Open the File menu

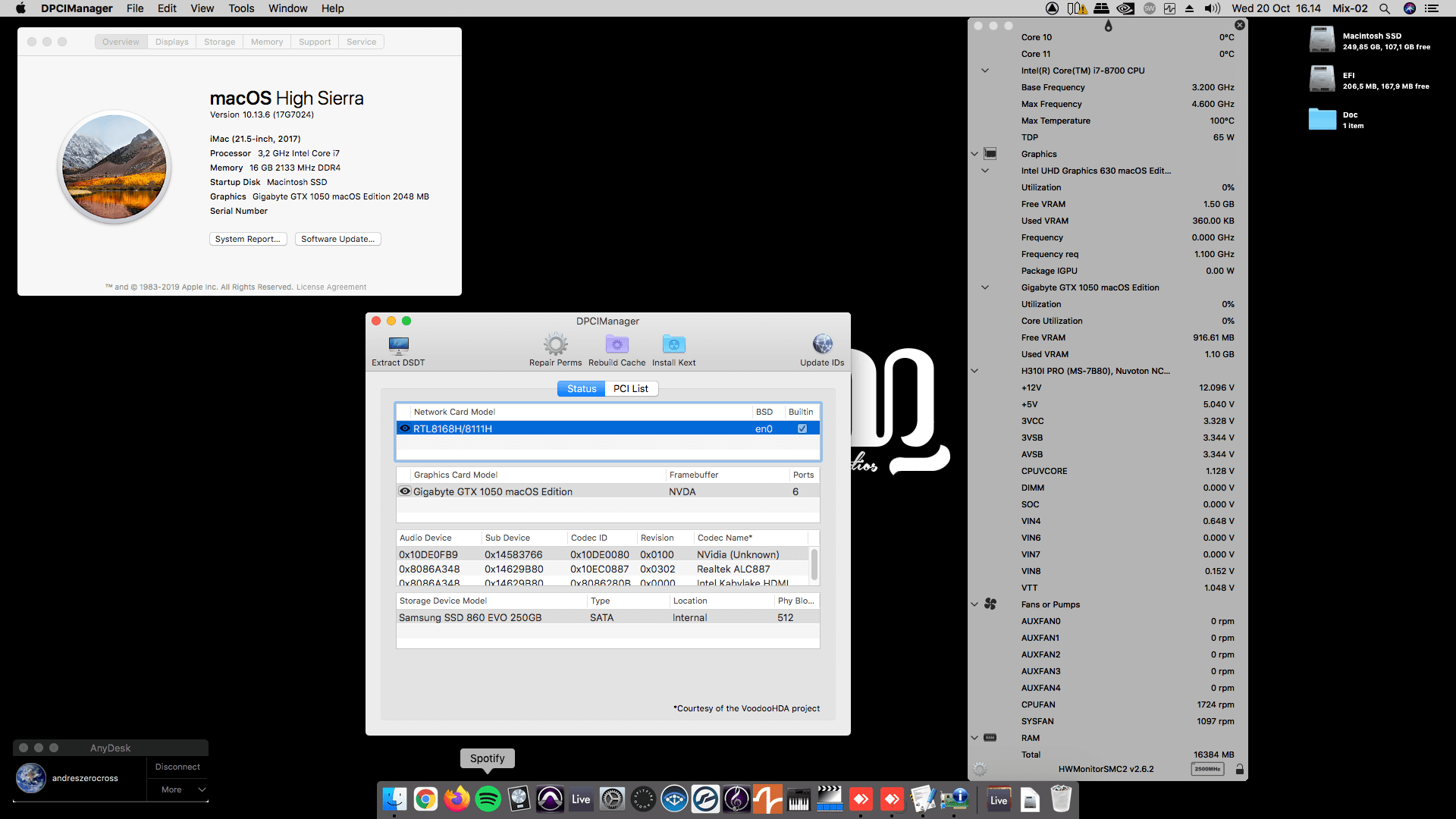[x=135, y=8]
